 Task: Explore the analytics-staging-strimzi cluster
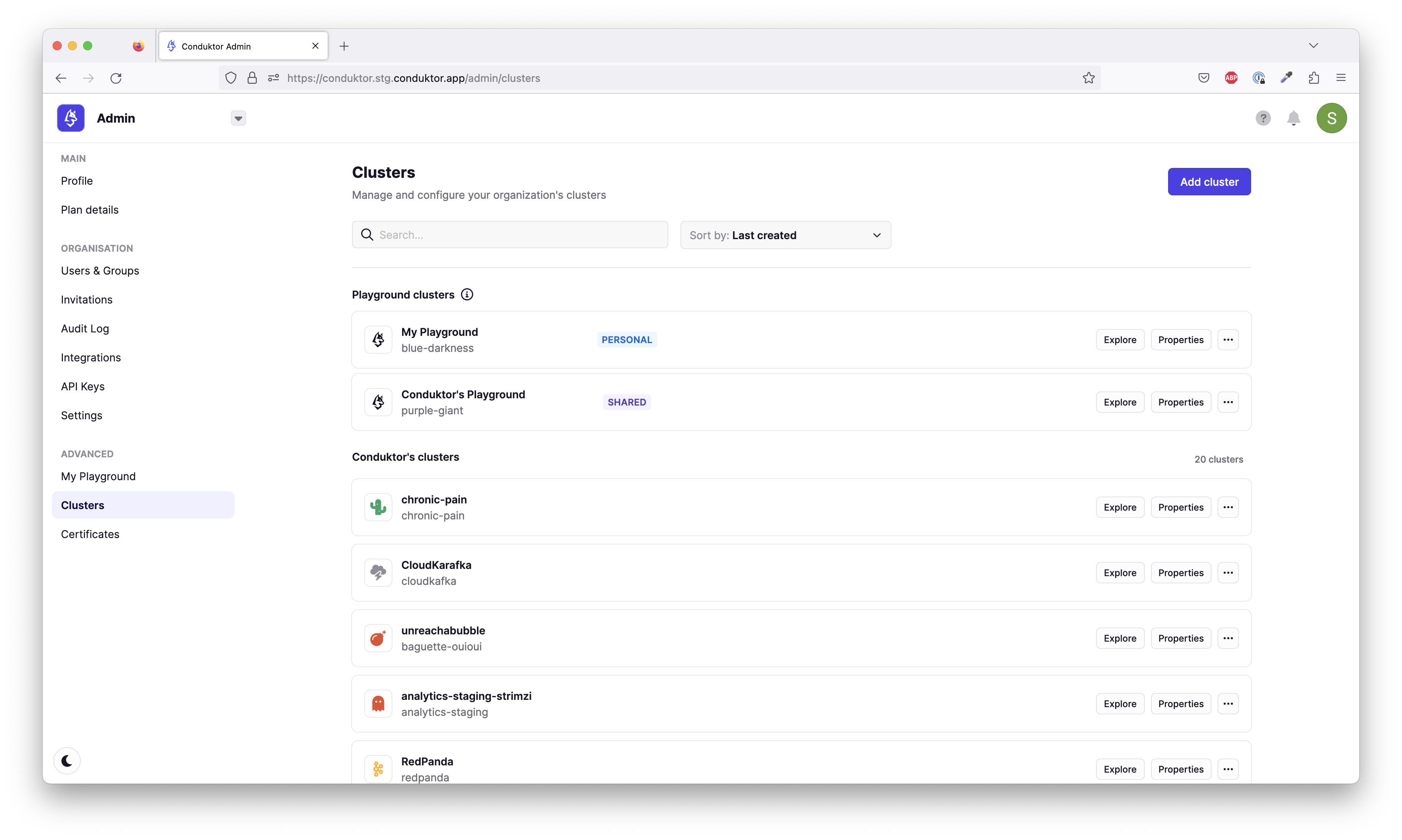(x=1119, y=704)
